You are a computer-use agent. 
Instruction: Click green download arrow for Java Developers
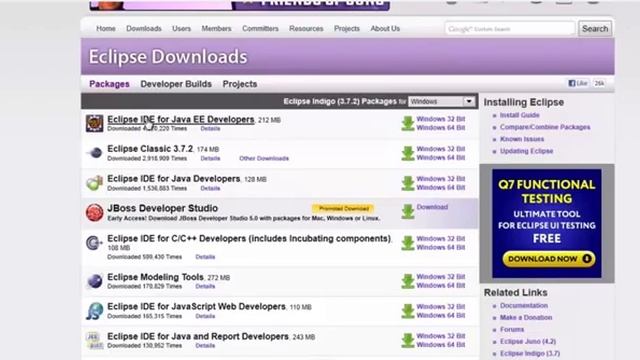click(x=408, y=183)
